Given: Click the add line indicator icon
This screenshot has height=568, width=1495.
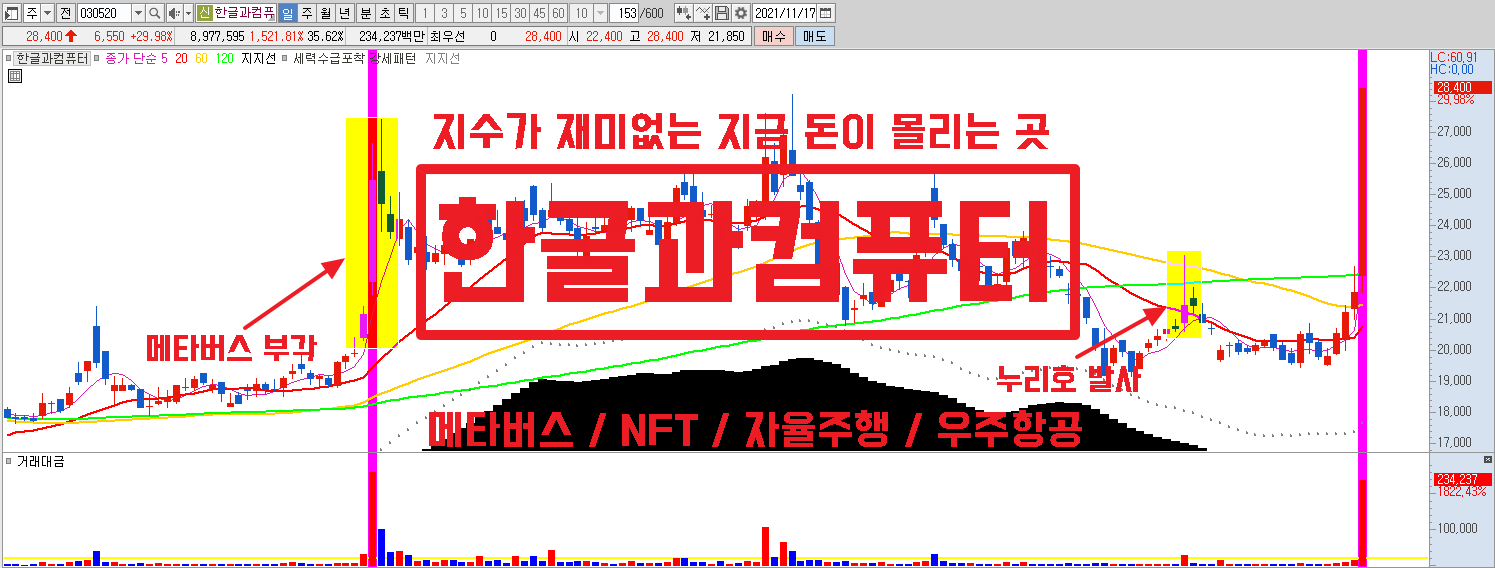Looking at the screenshot, I should [x=703, y=13].
